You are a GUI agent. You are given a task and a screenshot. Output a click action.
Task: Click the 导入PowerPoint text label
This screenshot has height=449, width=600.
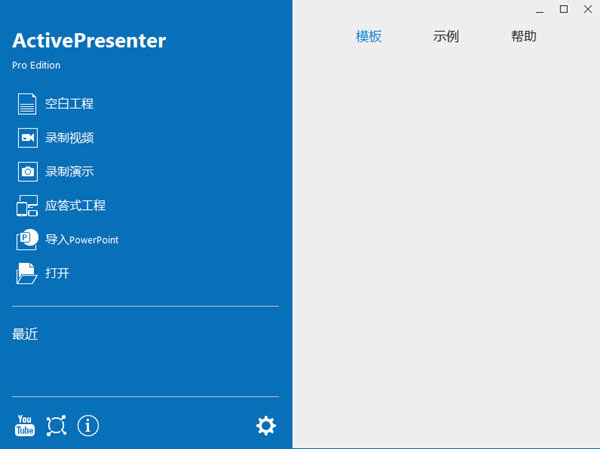point(82,240)
